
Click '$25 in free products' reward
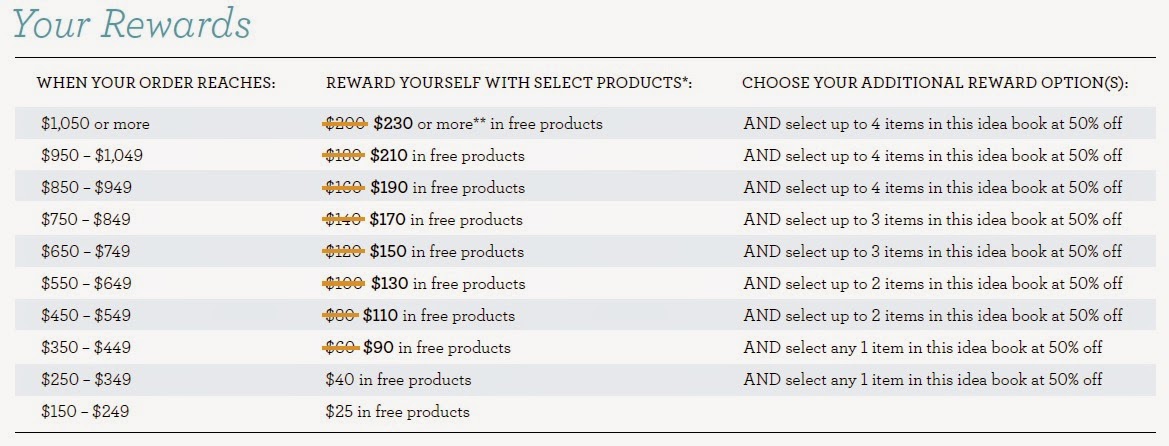[397, 412]
